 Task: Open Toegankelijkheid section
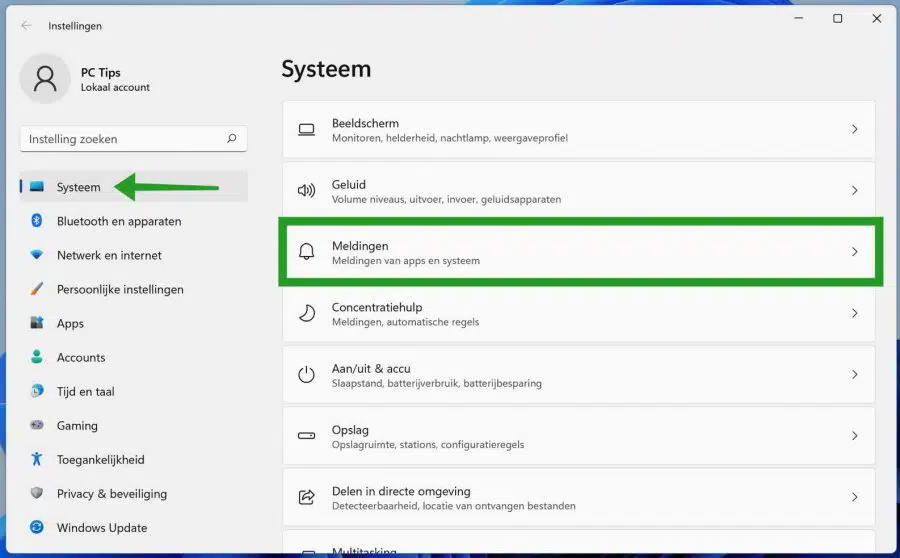(134, 459)
